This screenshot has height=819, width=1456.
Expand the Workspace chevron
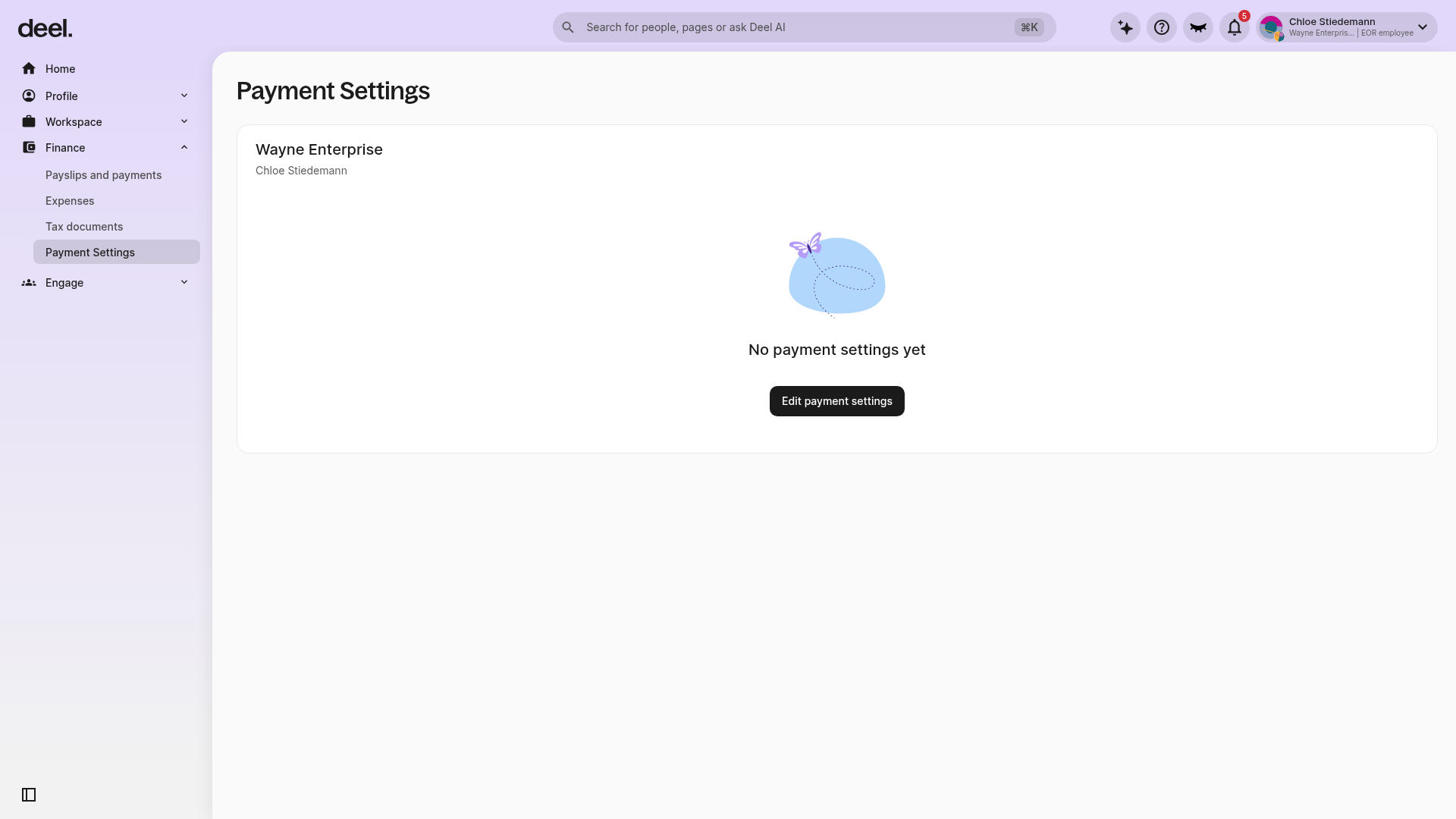pos(184,121)
